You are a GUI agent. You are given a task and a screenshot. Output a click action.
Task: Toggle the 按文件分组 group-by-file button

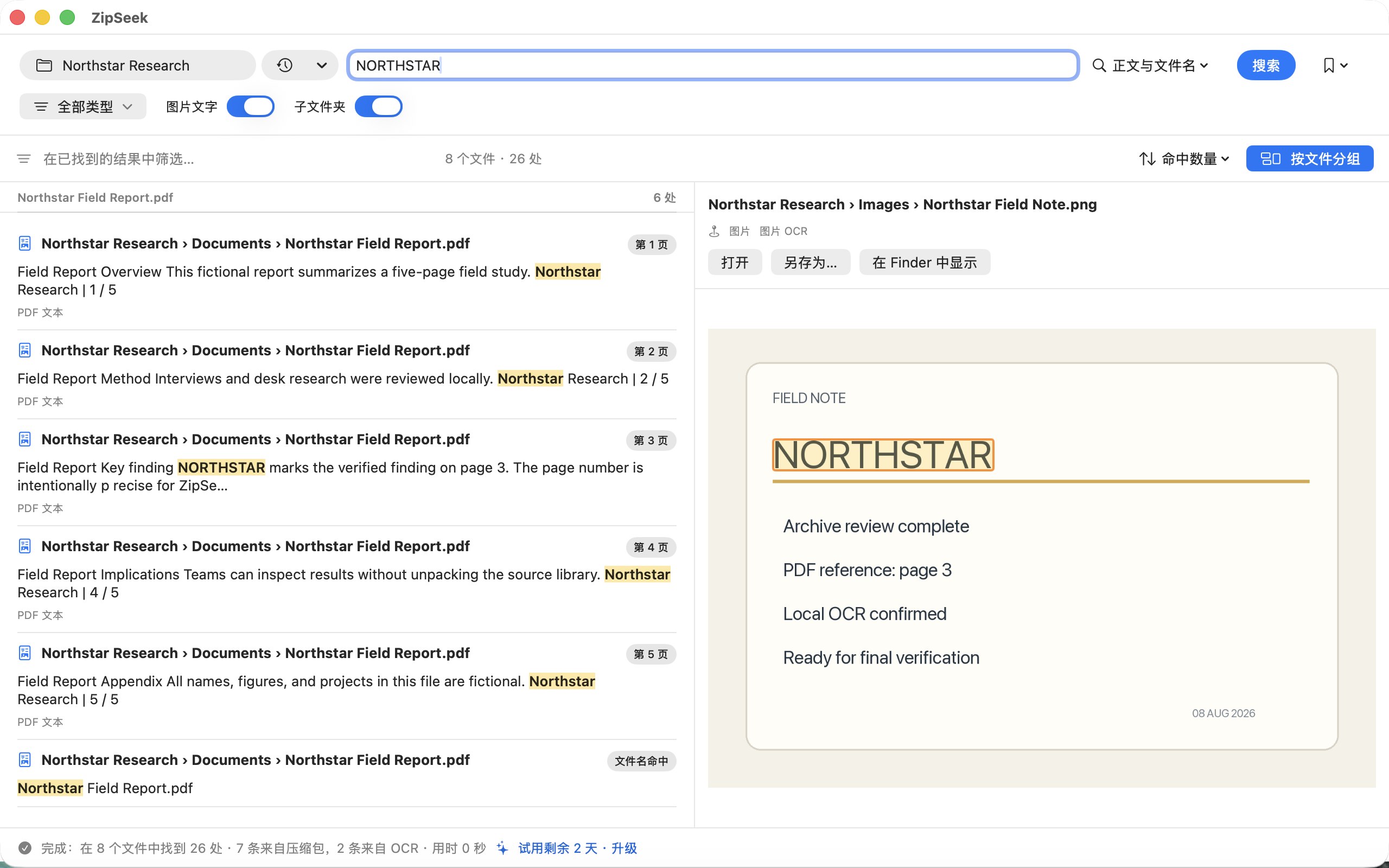(x=1309, y=158)
